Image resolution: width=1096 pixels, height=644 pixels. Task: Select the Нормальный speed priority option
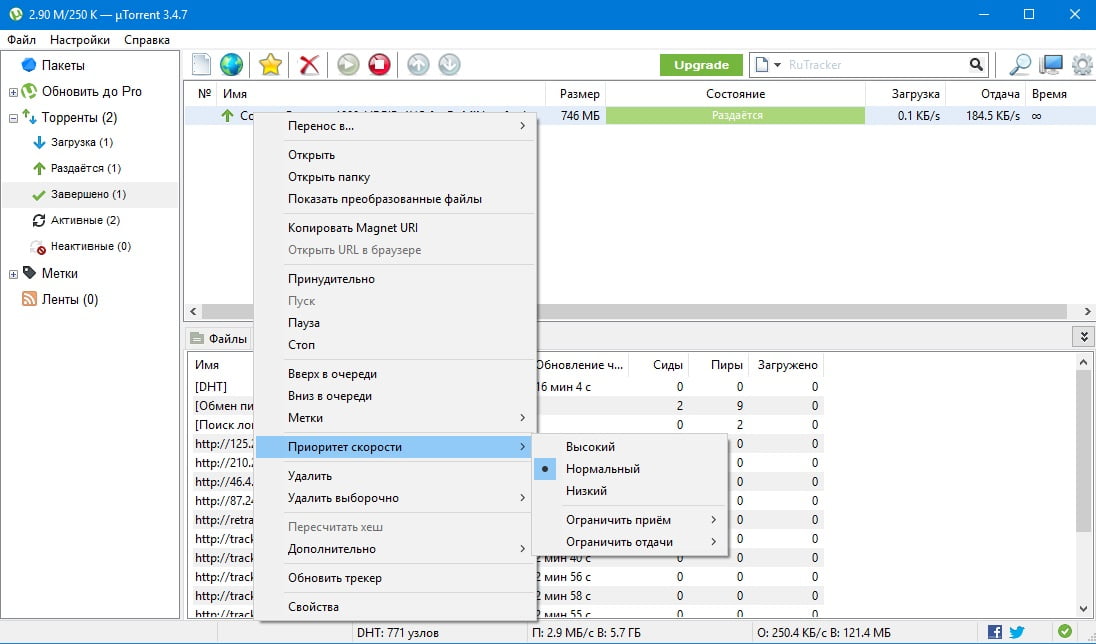click(602, 469)
